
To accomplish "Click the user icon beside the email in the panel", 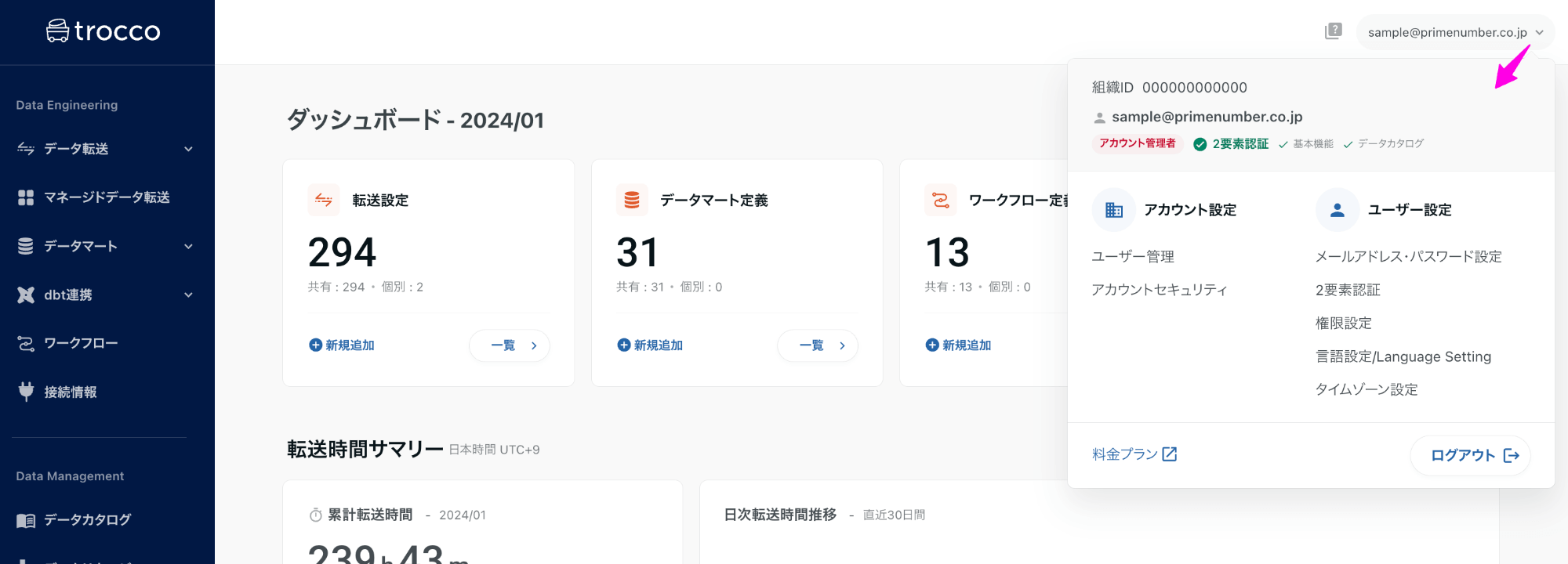I will (x=1100, y=118).
